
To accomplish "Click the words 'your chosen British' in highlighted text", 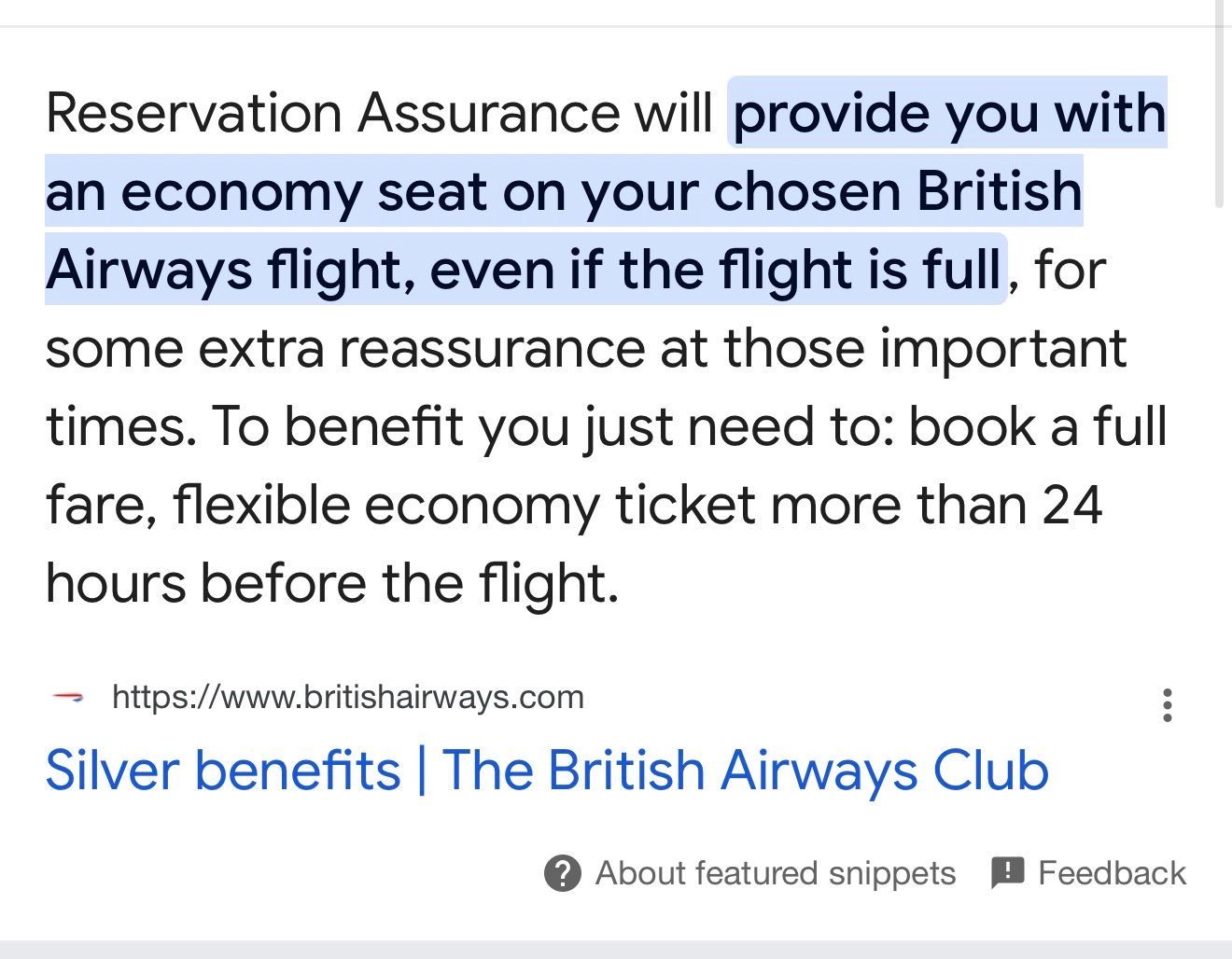I will pyautogui.click(x=832, y=191).
